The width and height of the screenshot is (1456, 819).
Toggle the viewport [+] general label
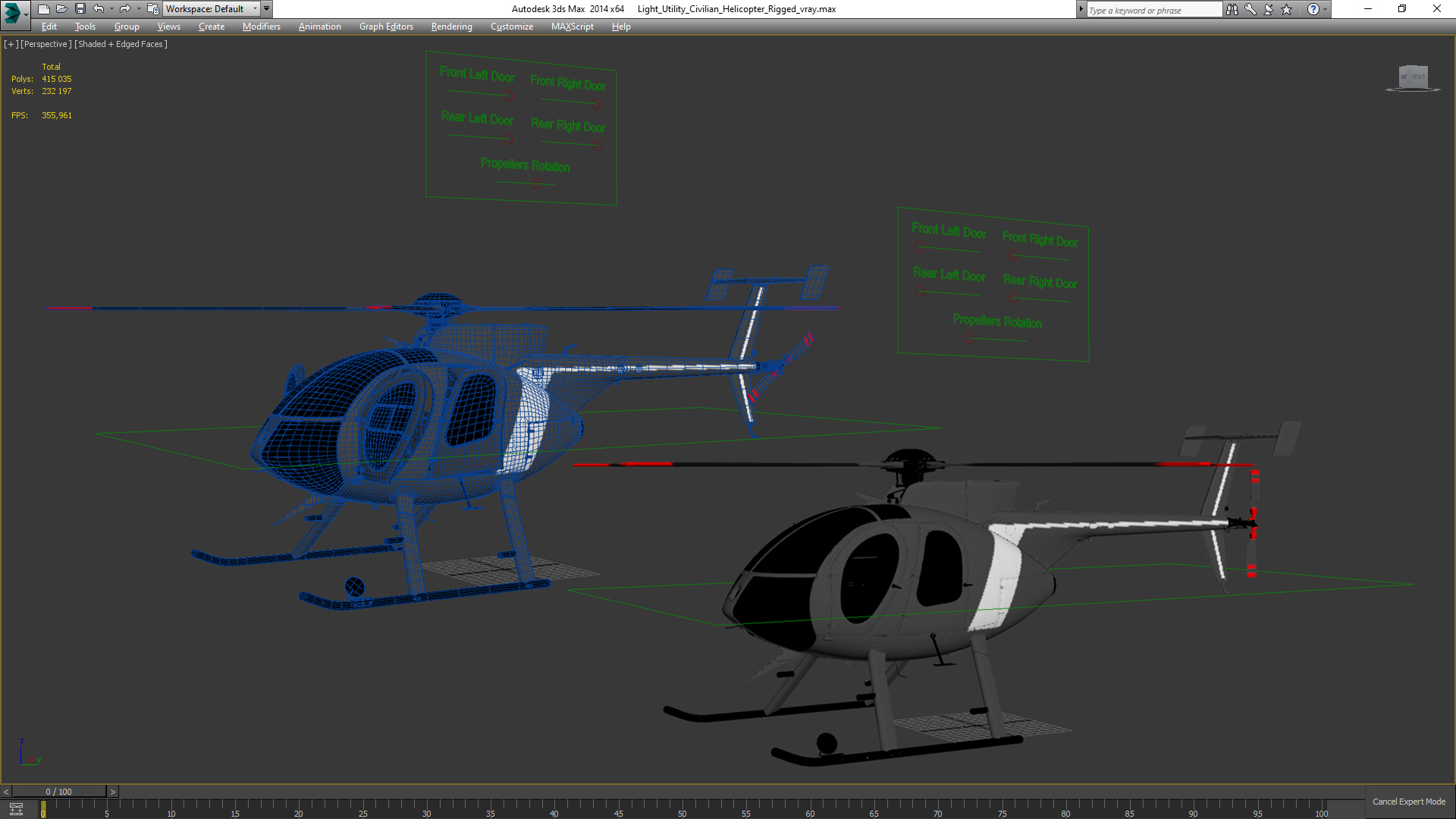tap(11, 44)
